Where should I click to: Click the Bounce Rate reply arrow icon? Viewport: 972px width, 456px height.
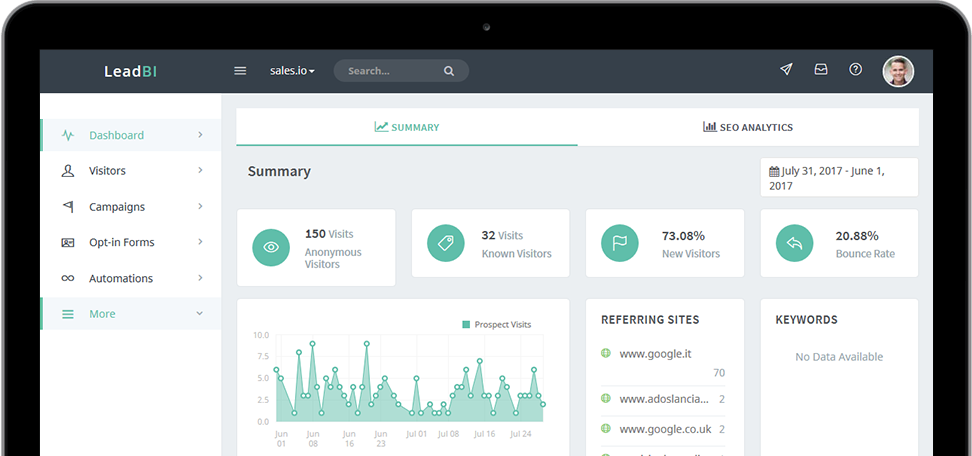[x=794, y=243]
